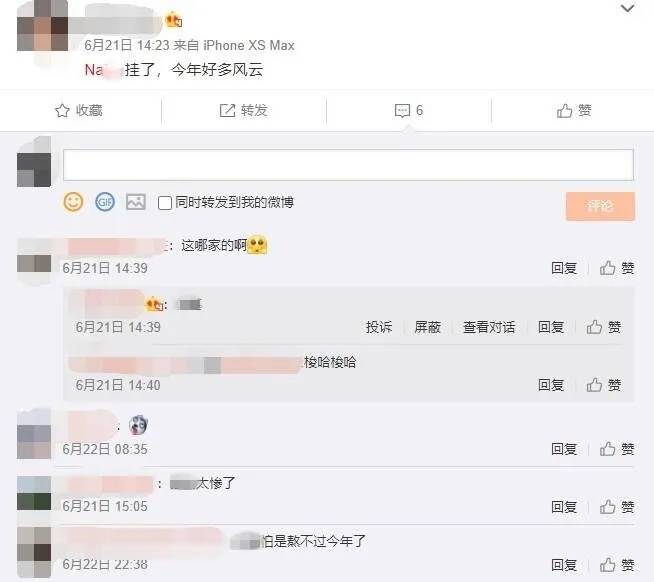Viewport: 654px width, 582px height.
Task: Open the emoji picker smiley icon
Action: pos(73,202)
